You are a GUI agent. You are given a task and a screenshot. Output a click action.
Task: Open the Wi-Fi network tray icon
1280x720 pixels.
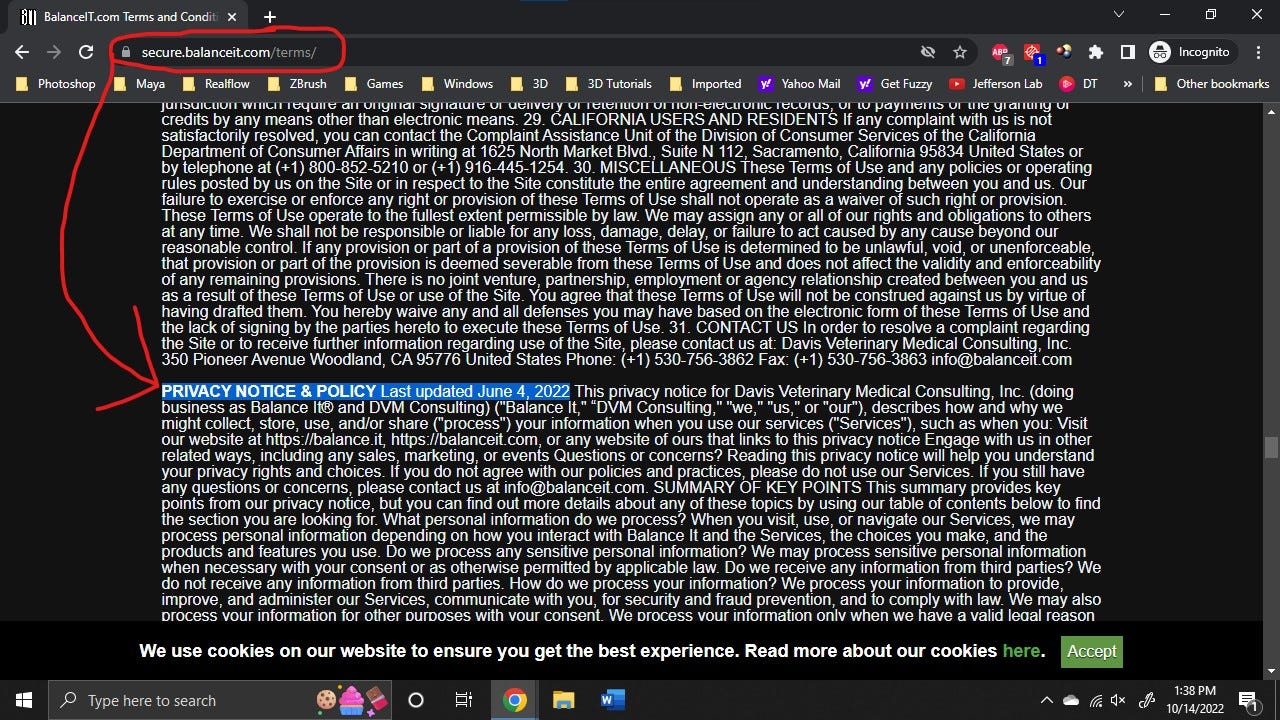pos(1096,700)
